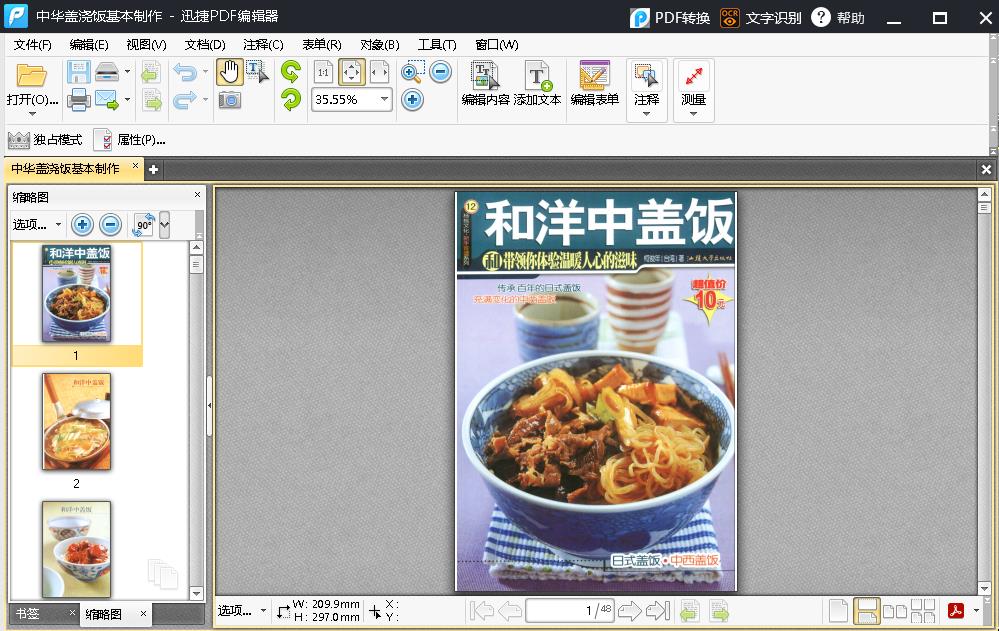Set zoom to actual size 1:1

(x=324, y=72)
